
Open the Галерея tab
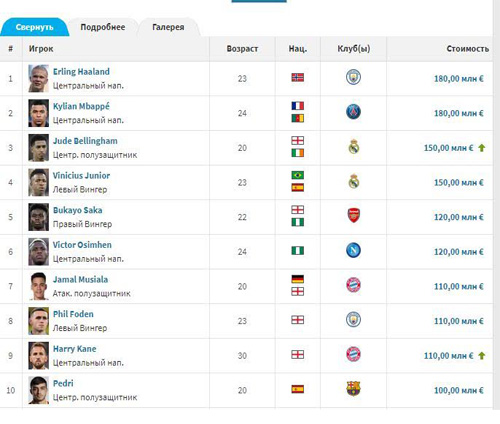168,27
